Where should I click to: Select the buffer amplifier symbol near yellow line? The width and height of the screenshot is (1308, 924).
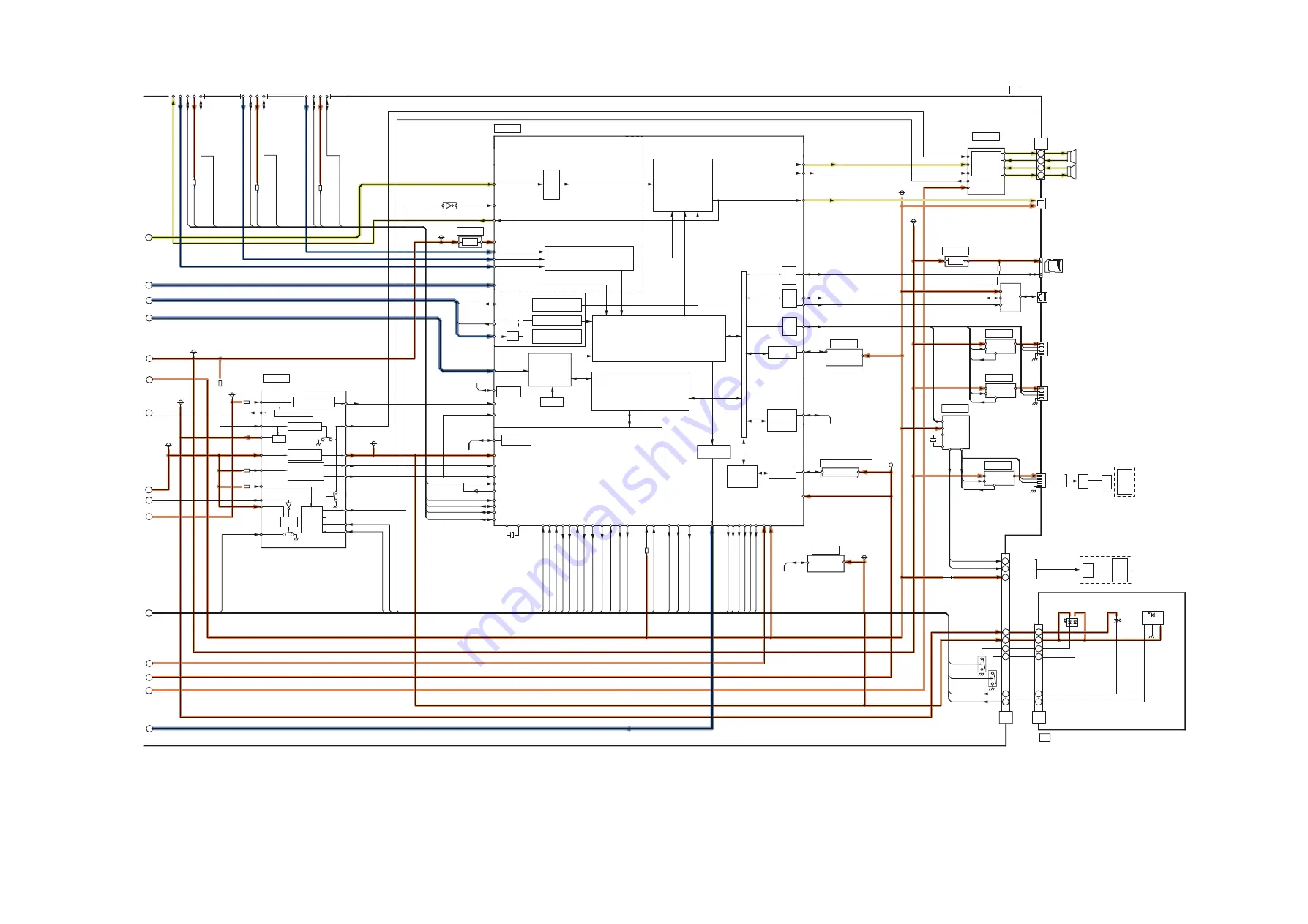tap(449, 206)
